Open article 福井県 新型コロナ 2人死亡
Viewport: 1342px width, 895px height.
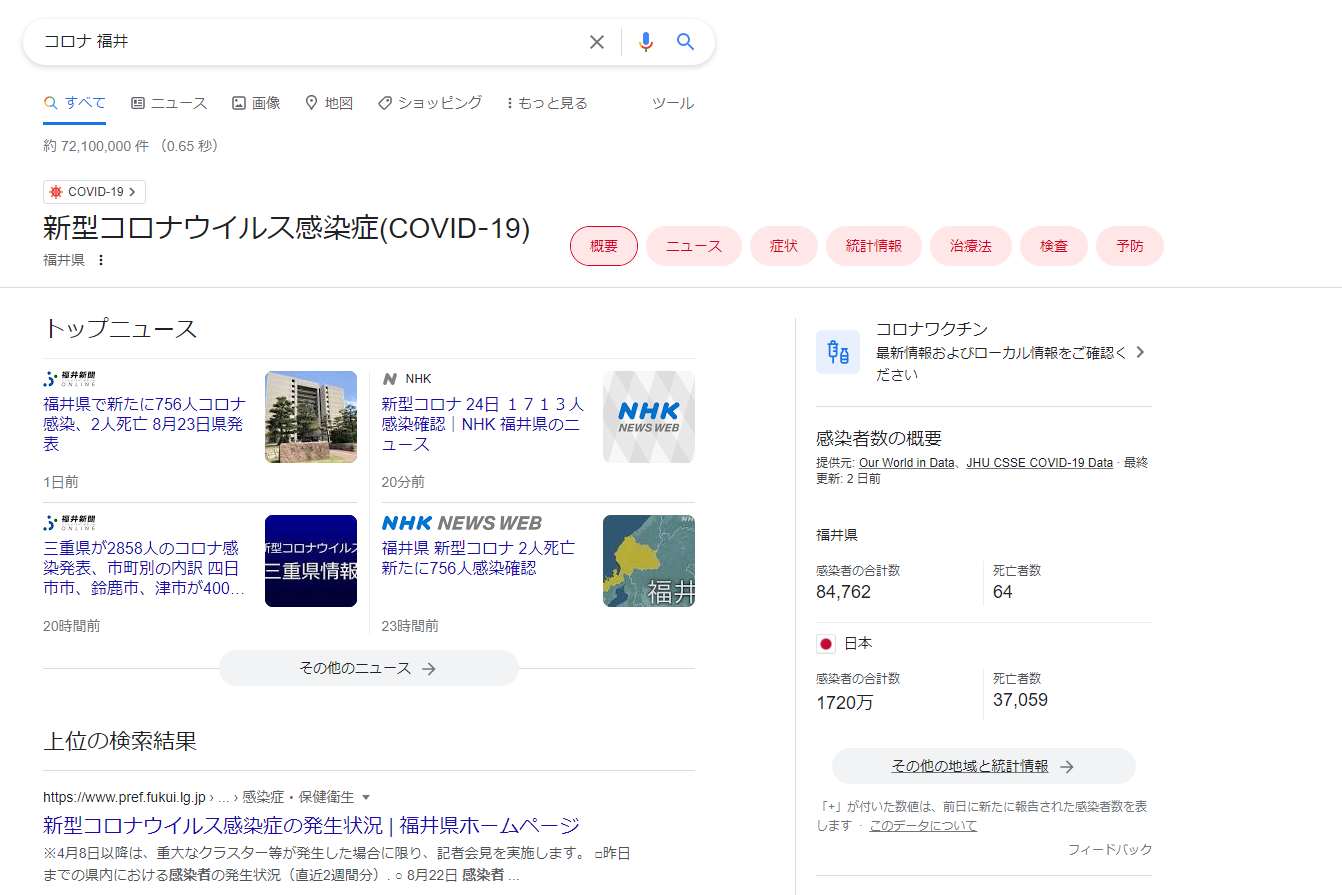pos(478,558)
